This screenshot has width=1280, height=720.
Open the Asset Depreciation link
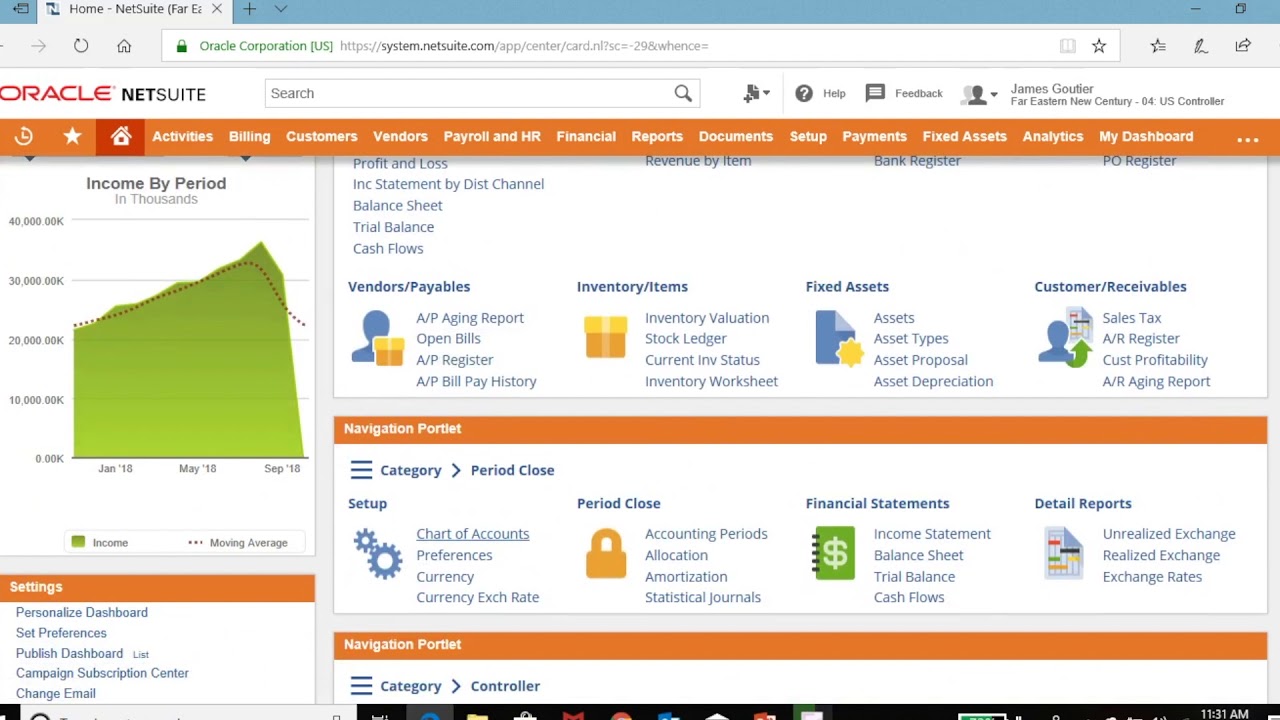point(933,381)
